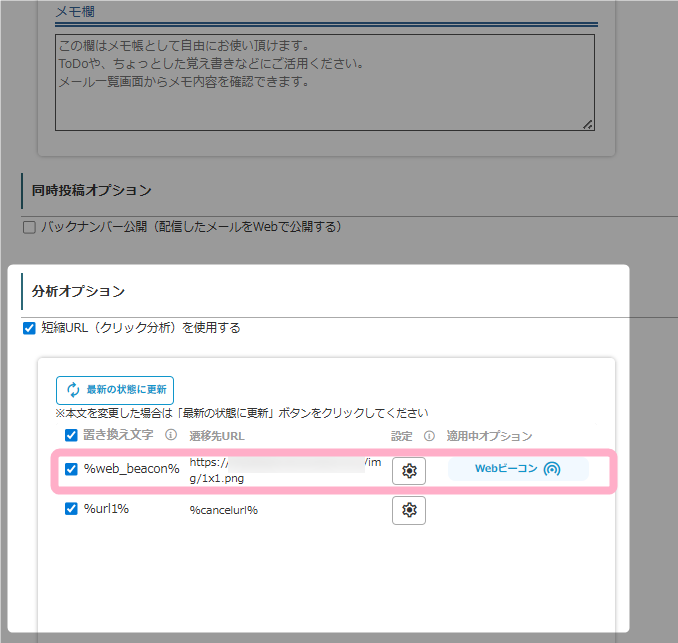Uncheck 短縮URL(クリック分析)を使用する
The width and height of the screenshot is (678, 643).
point(29,328)
